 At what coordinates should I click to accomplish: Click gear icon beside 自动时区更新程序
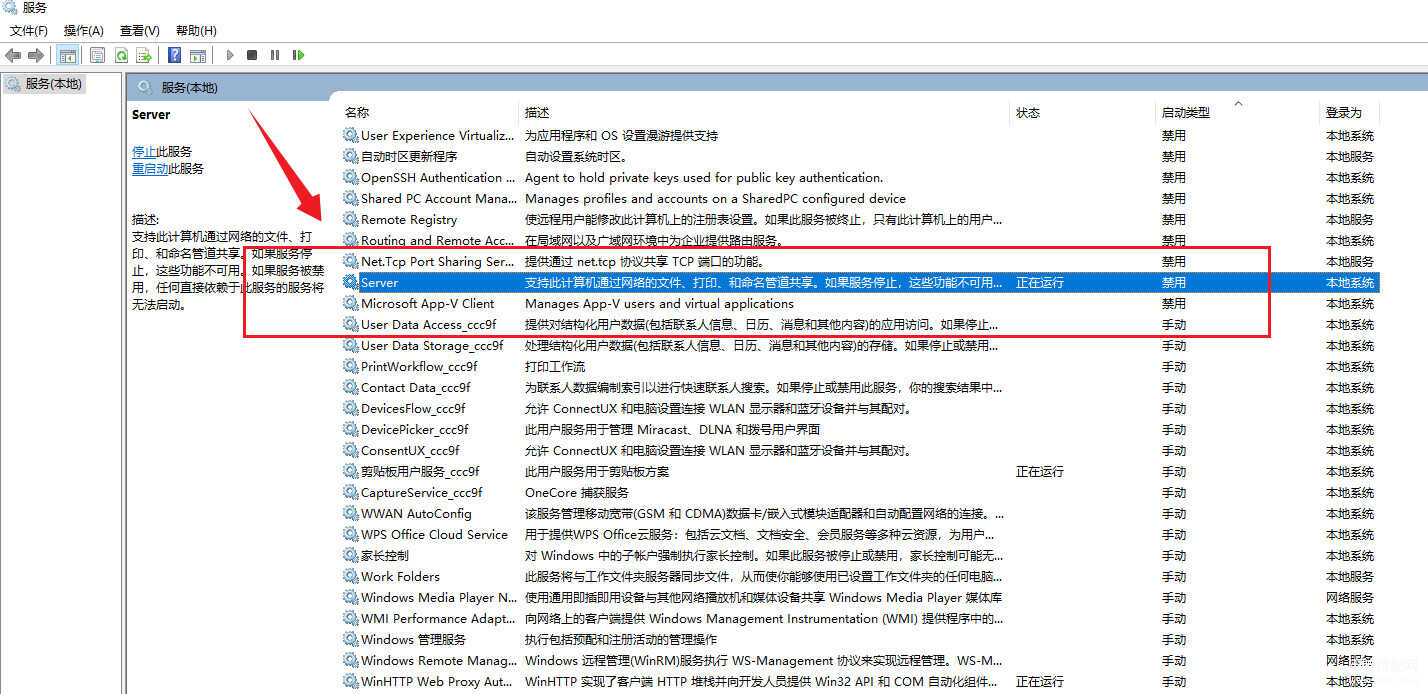click(x=350, y=156)
